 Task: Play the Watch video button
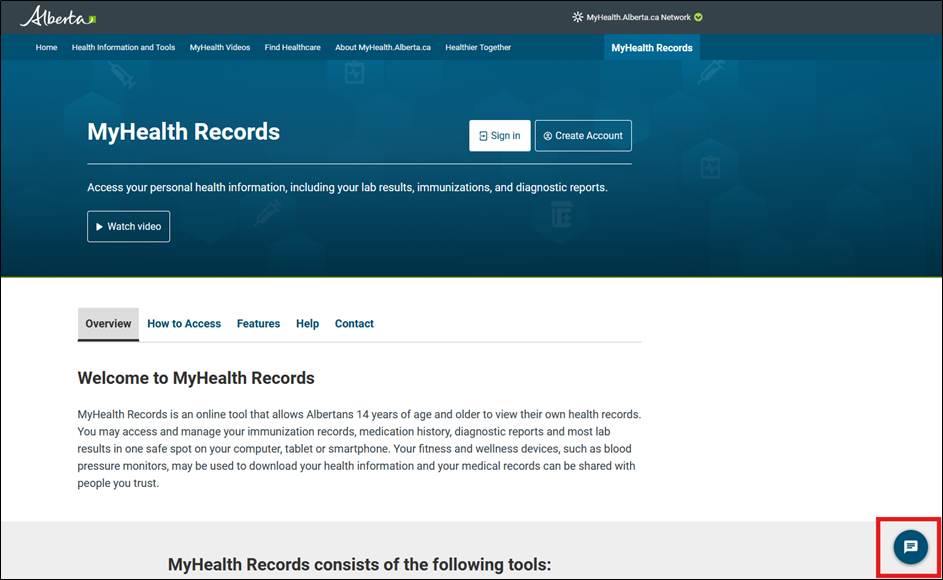(x=129, y=226)
